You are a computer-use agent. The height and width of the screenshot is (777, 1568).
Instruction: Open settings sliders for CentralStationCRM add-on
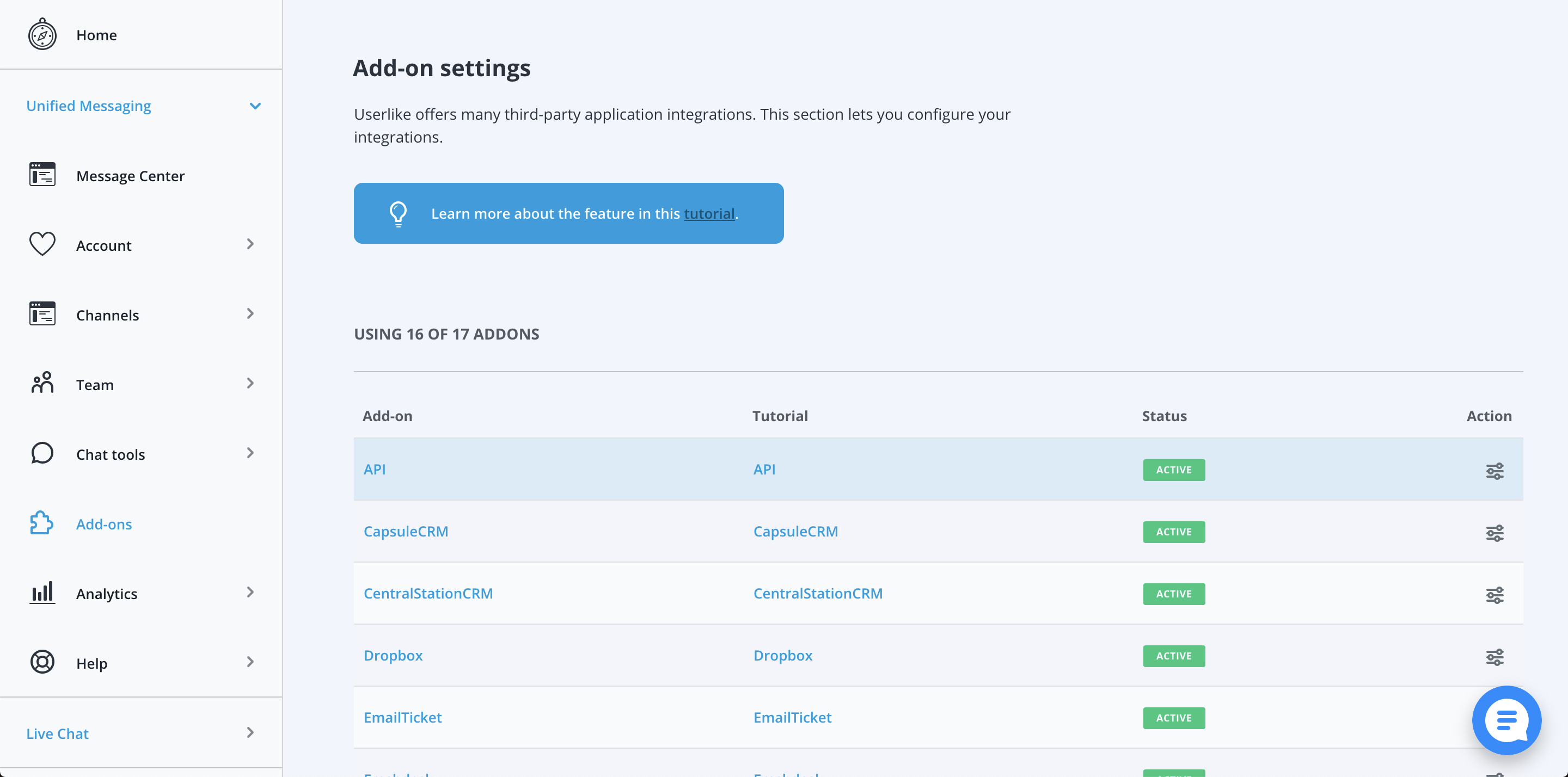[x=1494, y=595]
